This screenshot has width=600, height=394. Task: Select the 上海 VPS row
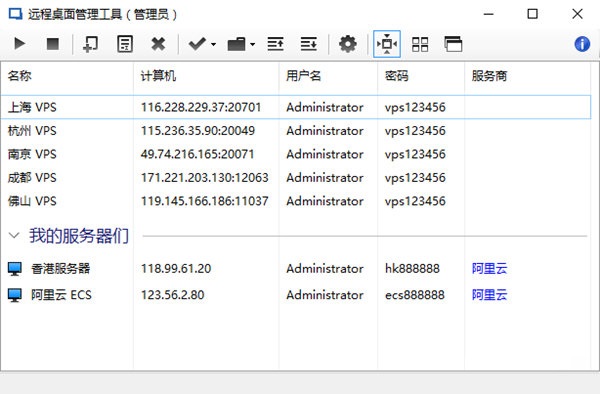296,107
